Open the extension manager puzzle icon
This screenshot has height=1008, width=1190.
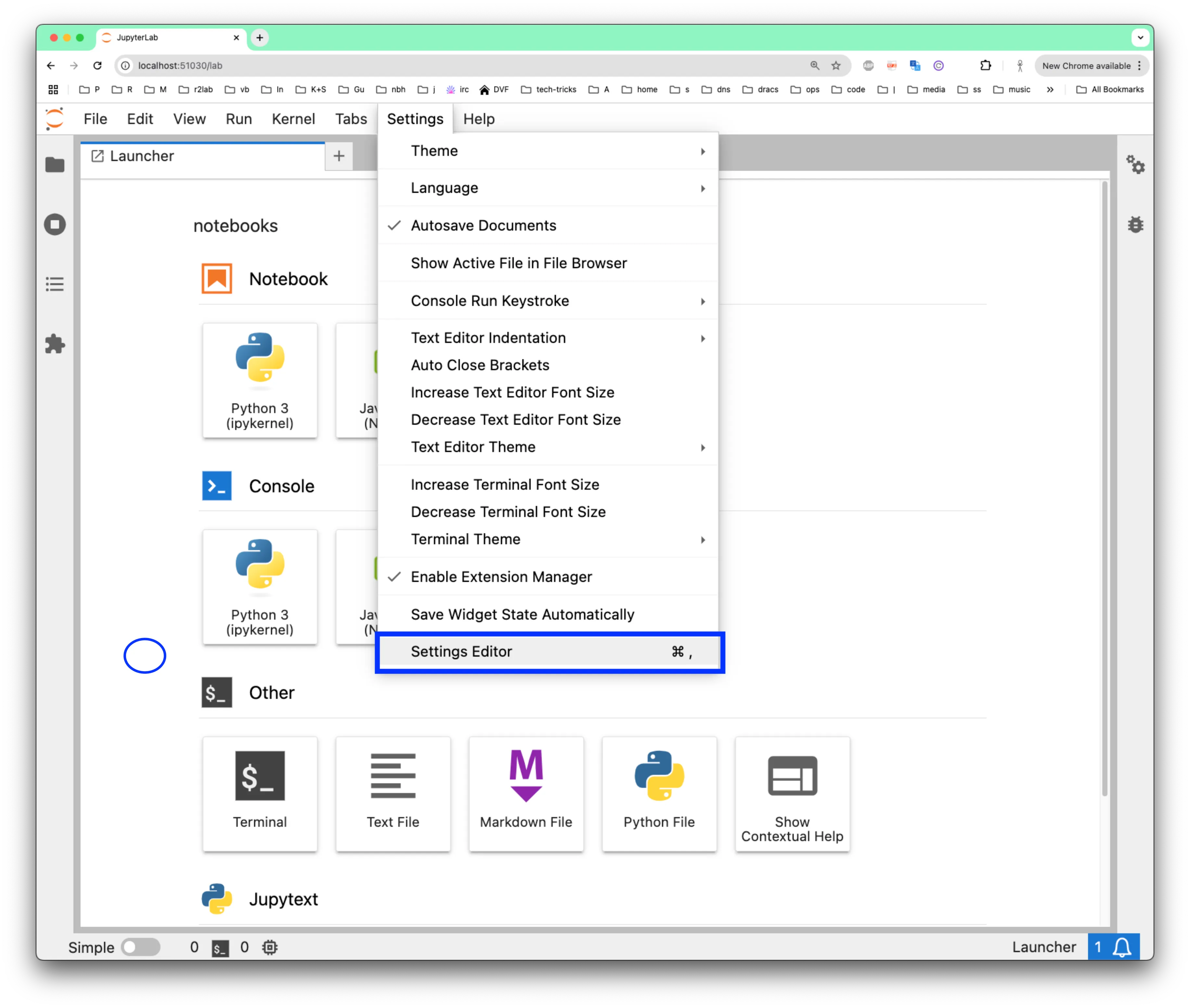tap(55, 344)
